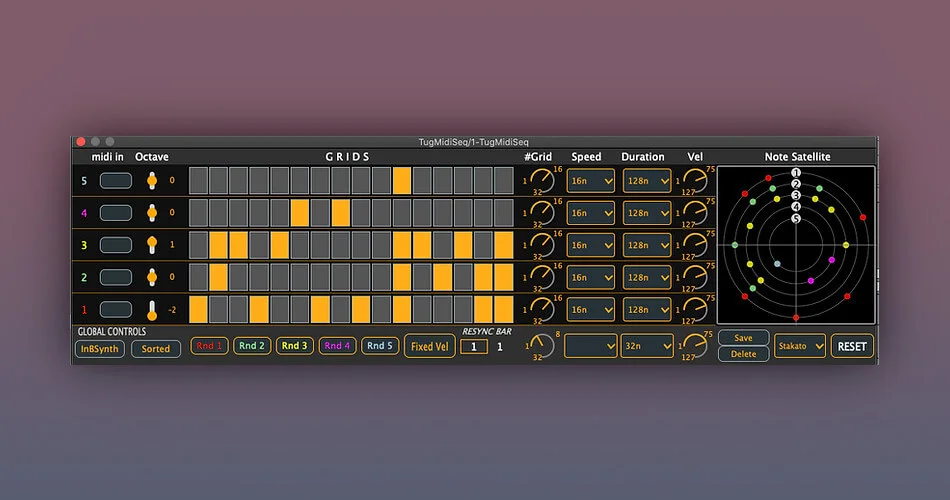The image size is (950, 500).
Task: Randomize row 4 with Rnd 4
Action: coord(337,345)
